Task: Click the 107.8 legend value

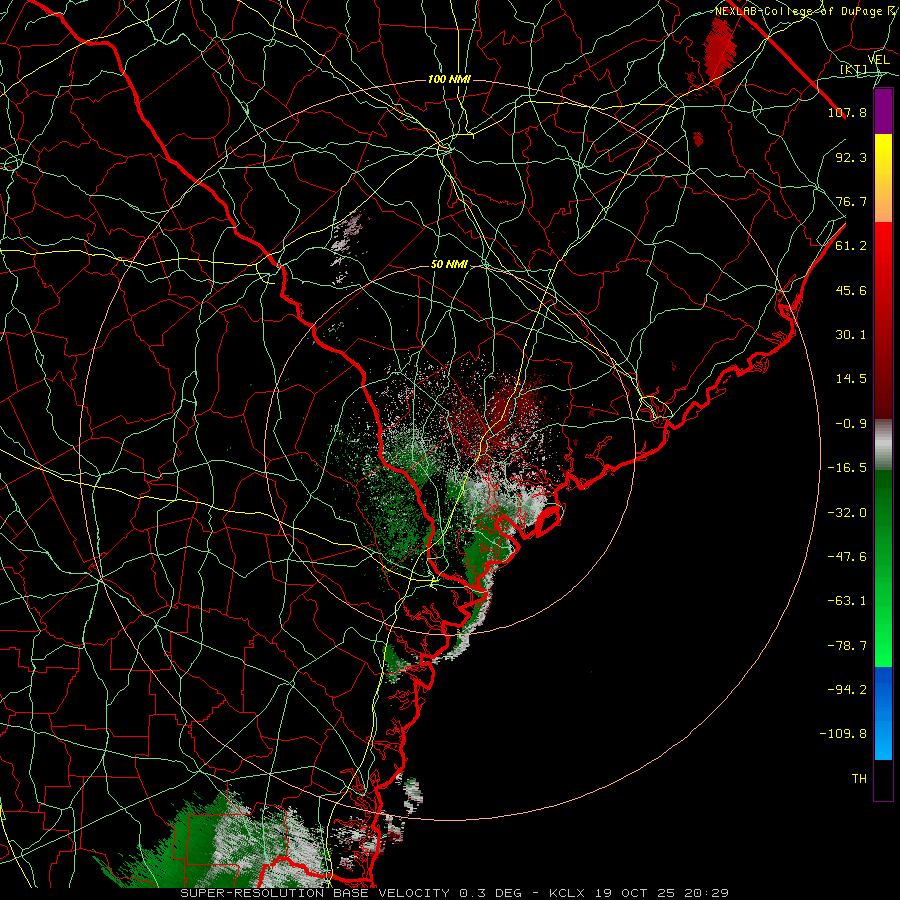Action: pos(847,112)
